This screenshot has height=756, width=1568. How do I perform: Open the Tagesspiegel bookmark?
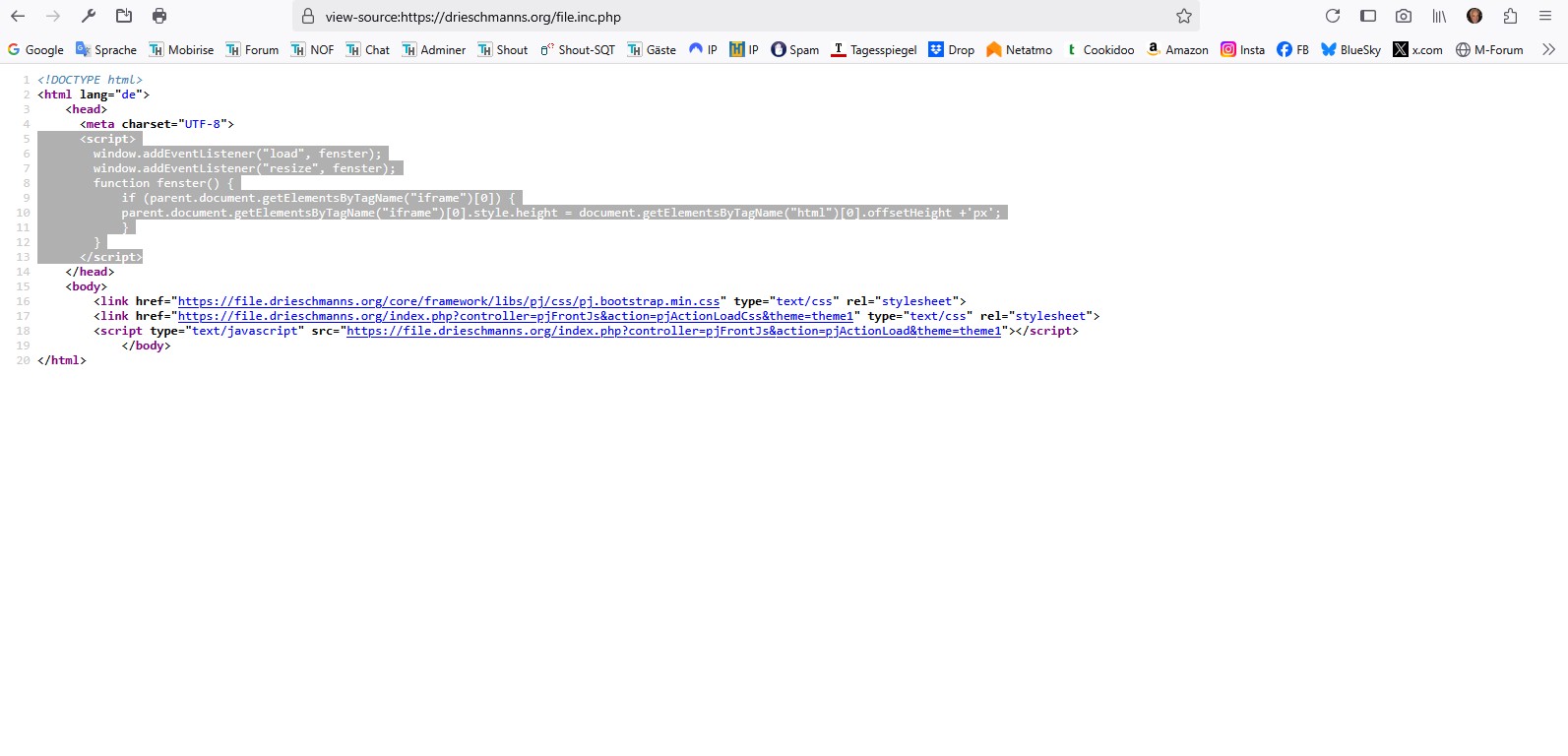point(874,49)
